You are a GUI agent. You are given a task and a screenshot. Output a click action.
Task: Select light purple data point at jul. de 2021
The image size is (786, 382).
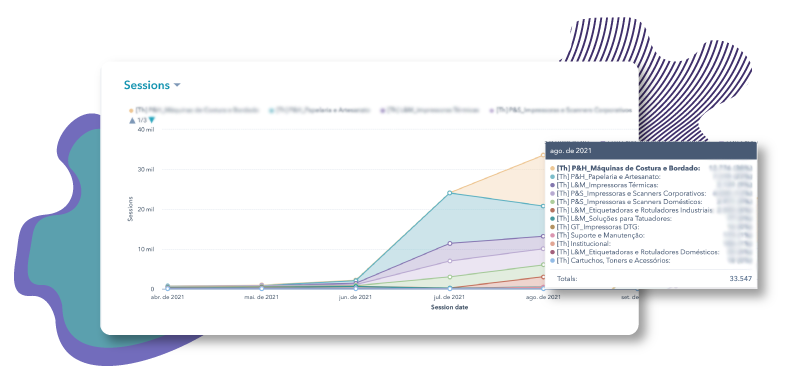click(x=450, y=261)
